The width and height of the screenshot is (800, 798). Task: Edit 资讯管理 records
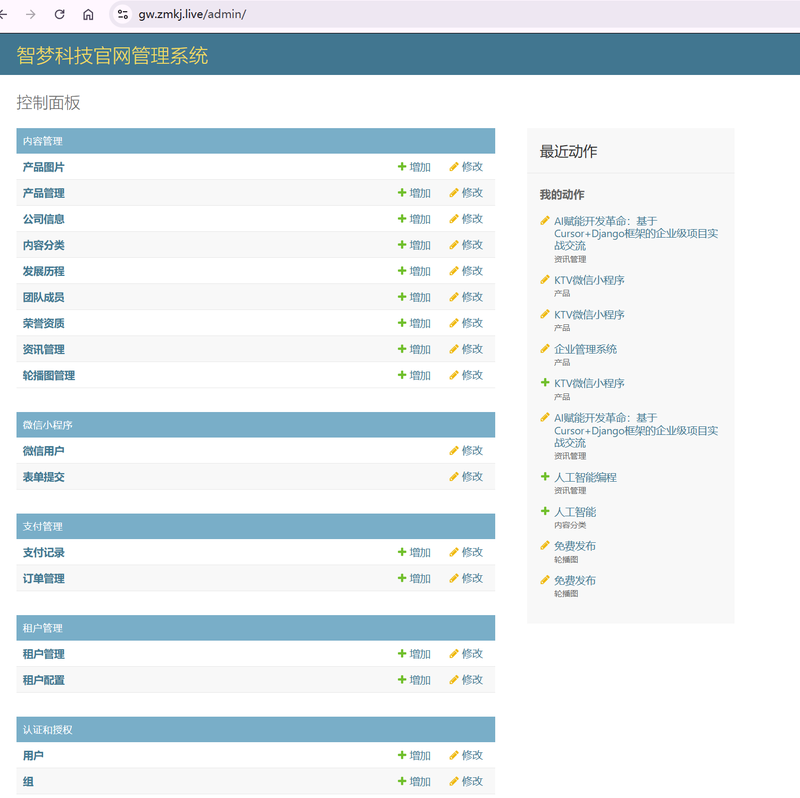tap(466, 349)
